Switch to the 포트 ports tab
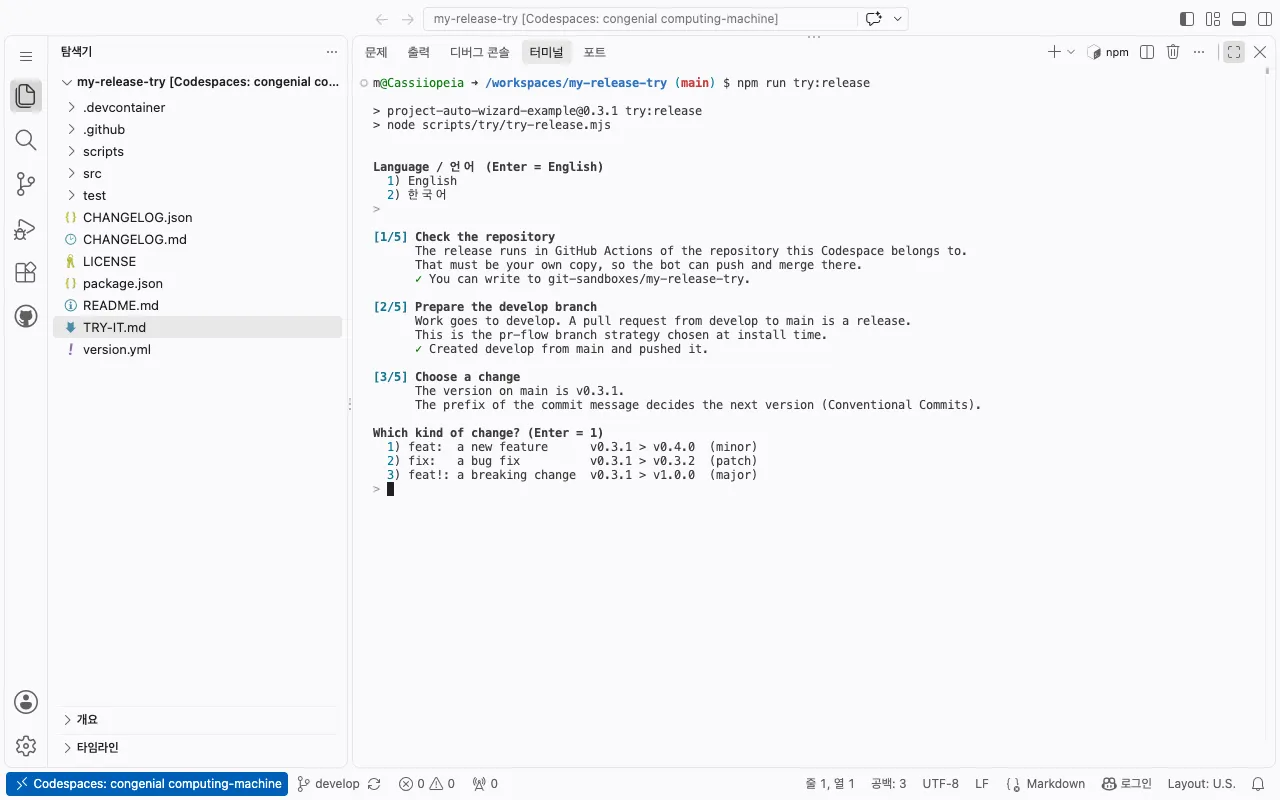The image size is (1280, 800). [595, 52]
